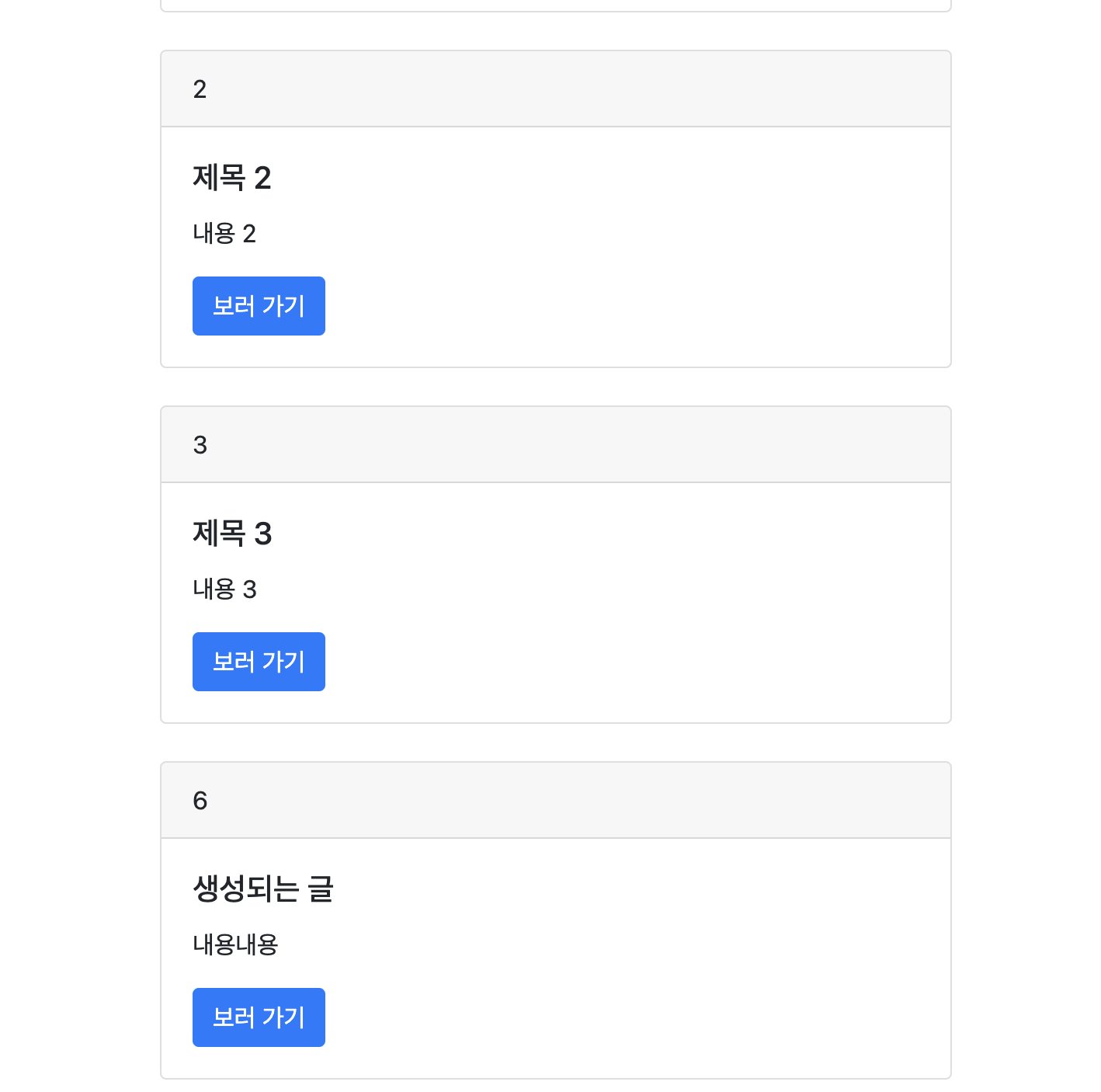Click post number 6 in card header

pos(200,801)
